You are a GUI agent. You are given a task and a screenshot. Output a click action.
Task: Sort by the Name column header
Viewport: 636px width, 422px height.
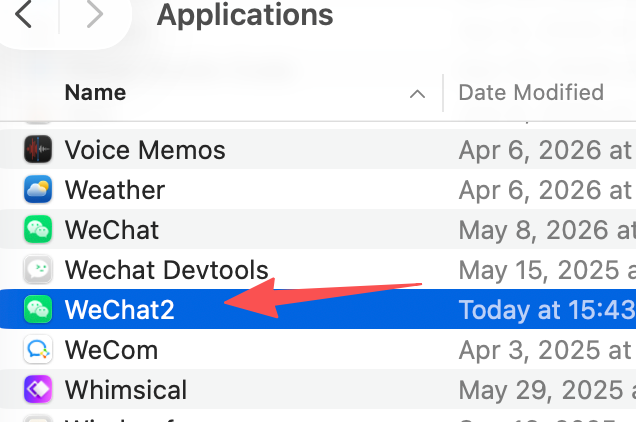[95, 93]
